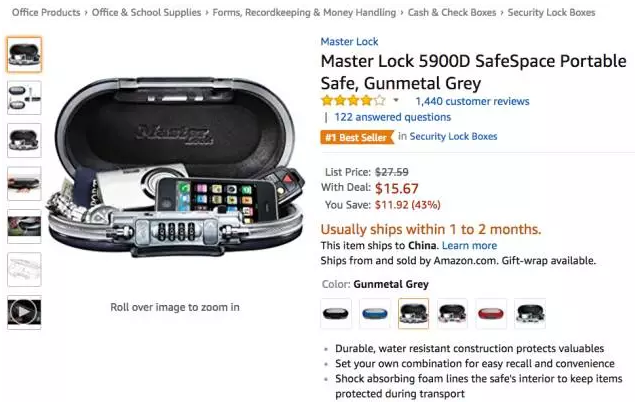
Task: Show the fourth thumbnail with closed safe side view
Action: tap(24, 183)
